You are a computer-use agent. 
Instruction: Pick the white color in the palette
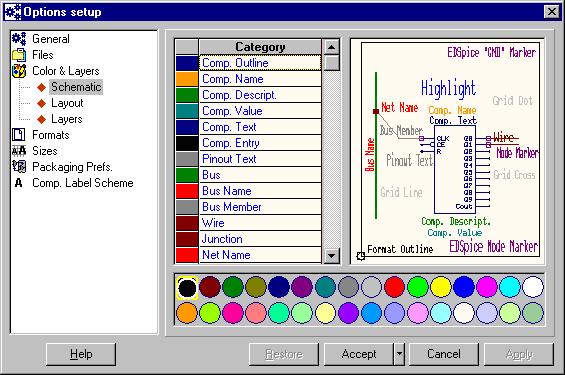533,287
